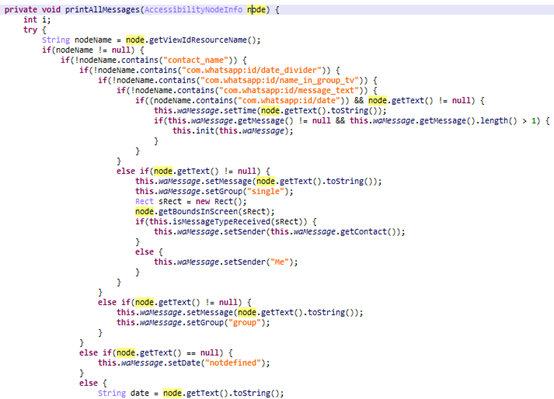Click the highlighted node parameter in signature

pos(256,10)
